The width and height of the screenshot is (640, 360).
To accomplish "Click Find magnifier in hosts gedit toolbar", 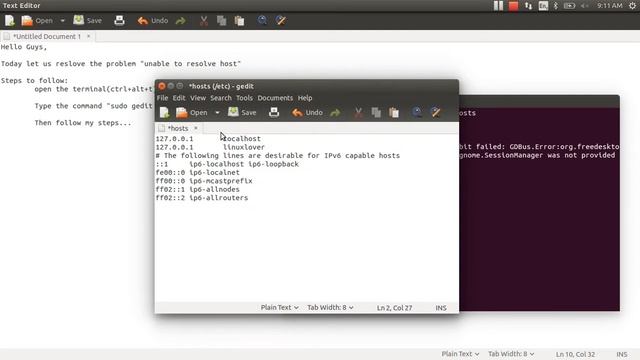I will coord(417,112).
